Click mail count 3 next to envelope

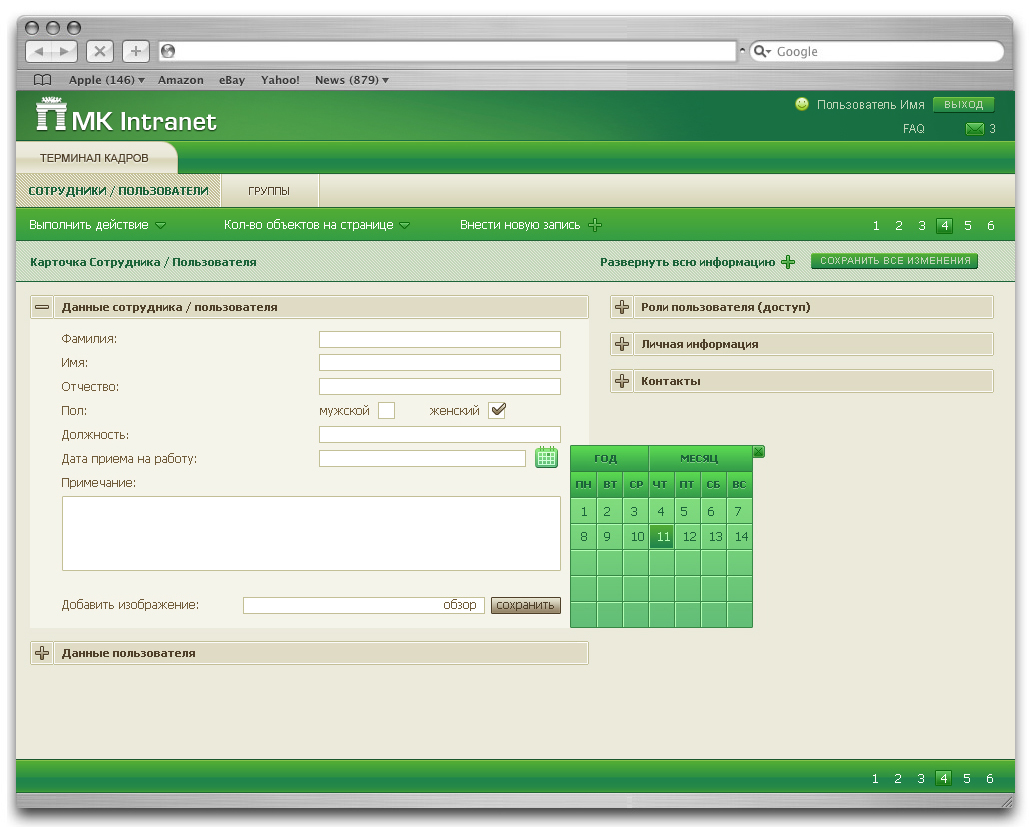click(x=992, y=129)
